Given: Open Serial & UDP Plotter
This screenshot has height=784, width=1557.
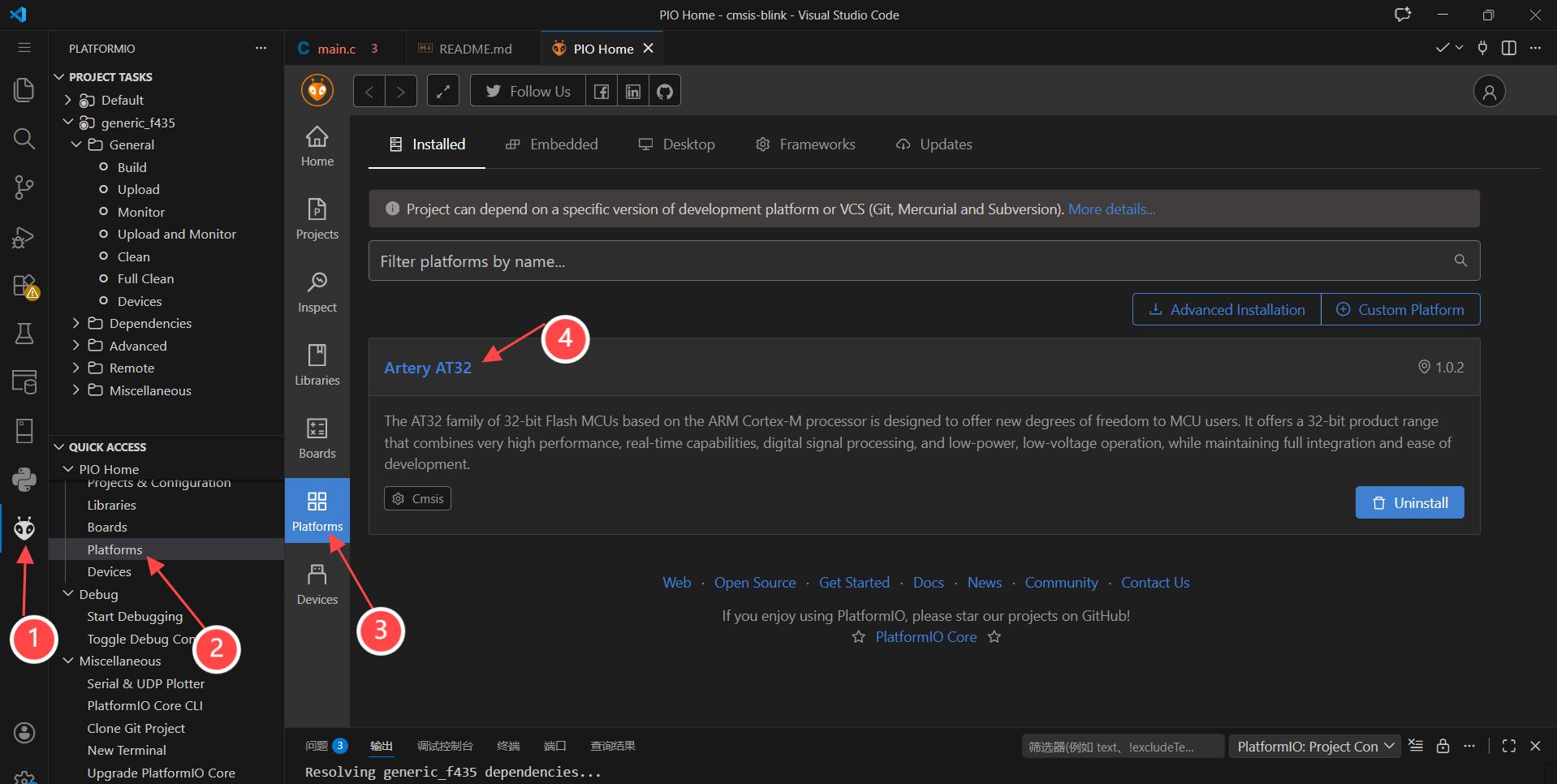Looking at the screenshot, I should 146,683.
